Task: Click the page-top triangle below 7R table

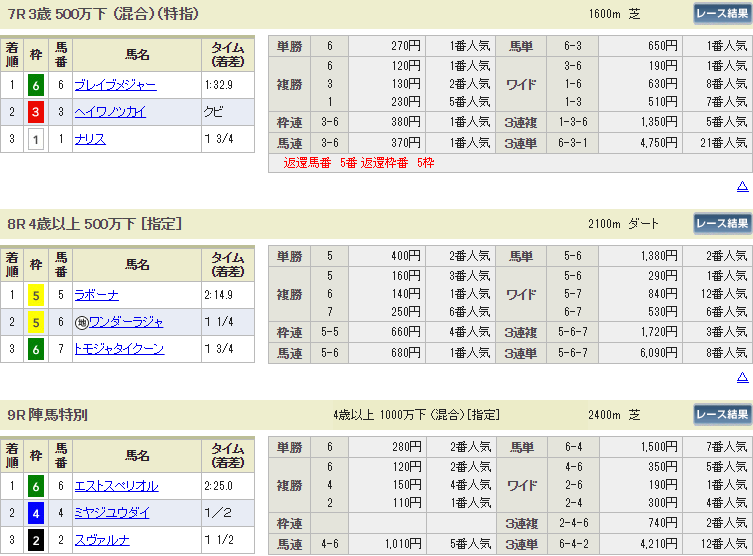Action: tap(742, 186)
